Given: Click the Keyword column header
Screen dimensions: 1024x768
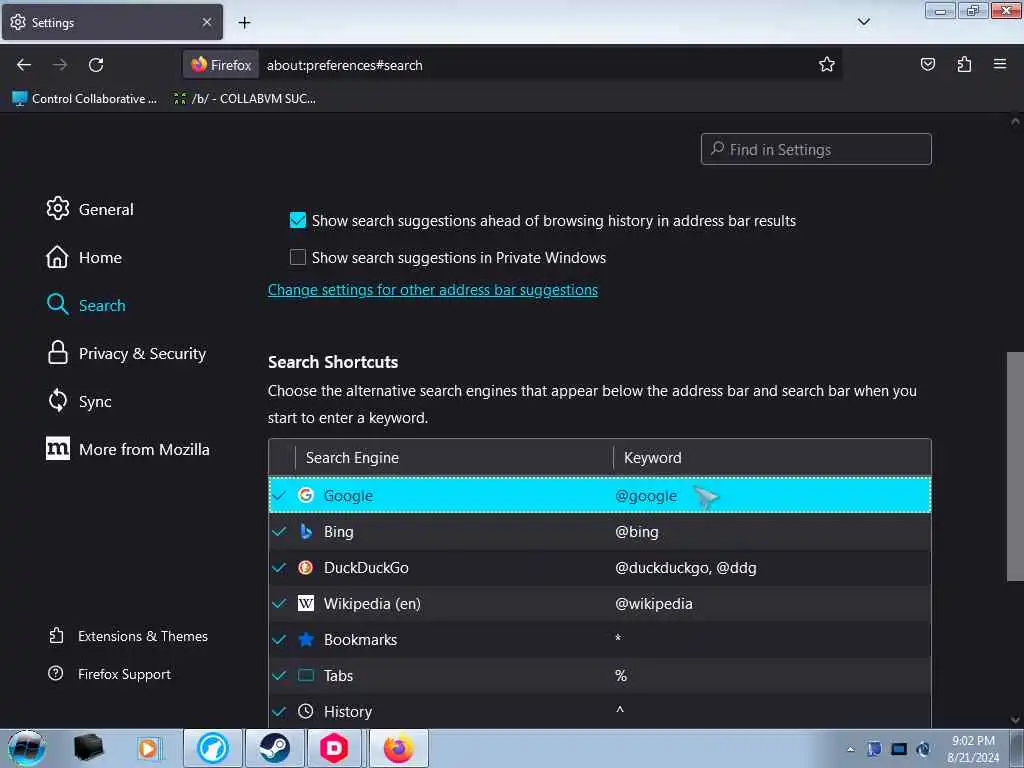Looking at the screenshot, I should (x=772, y=458).
